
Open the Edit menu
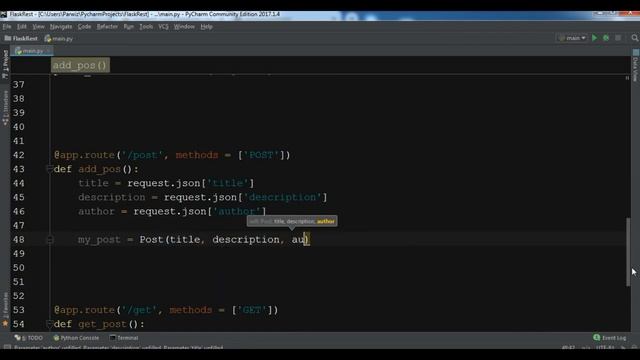[x=22, y=27]
